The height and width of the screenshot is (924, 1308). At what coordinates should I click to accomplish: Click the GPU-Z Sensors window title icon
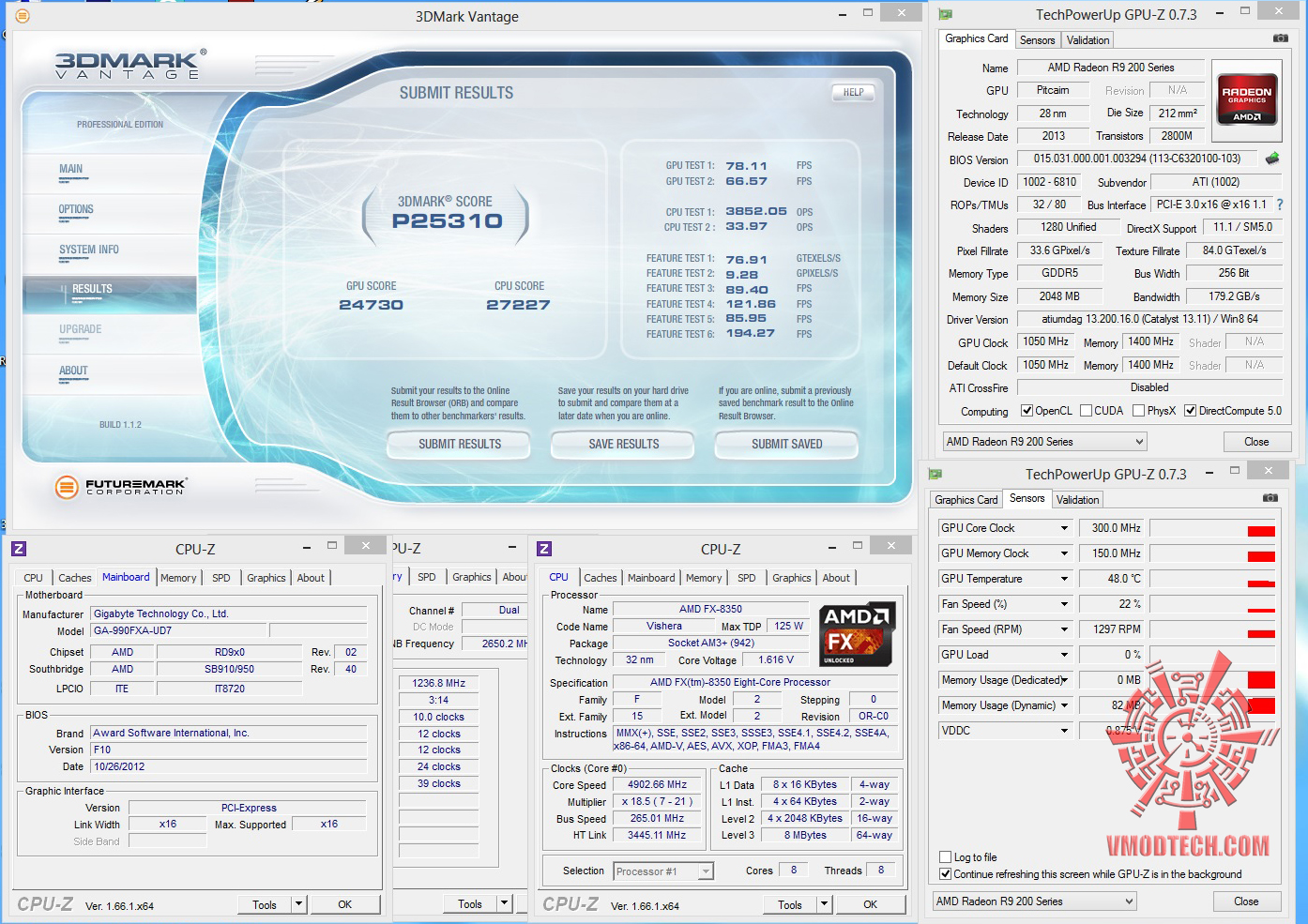click(x=935, y=474)
